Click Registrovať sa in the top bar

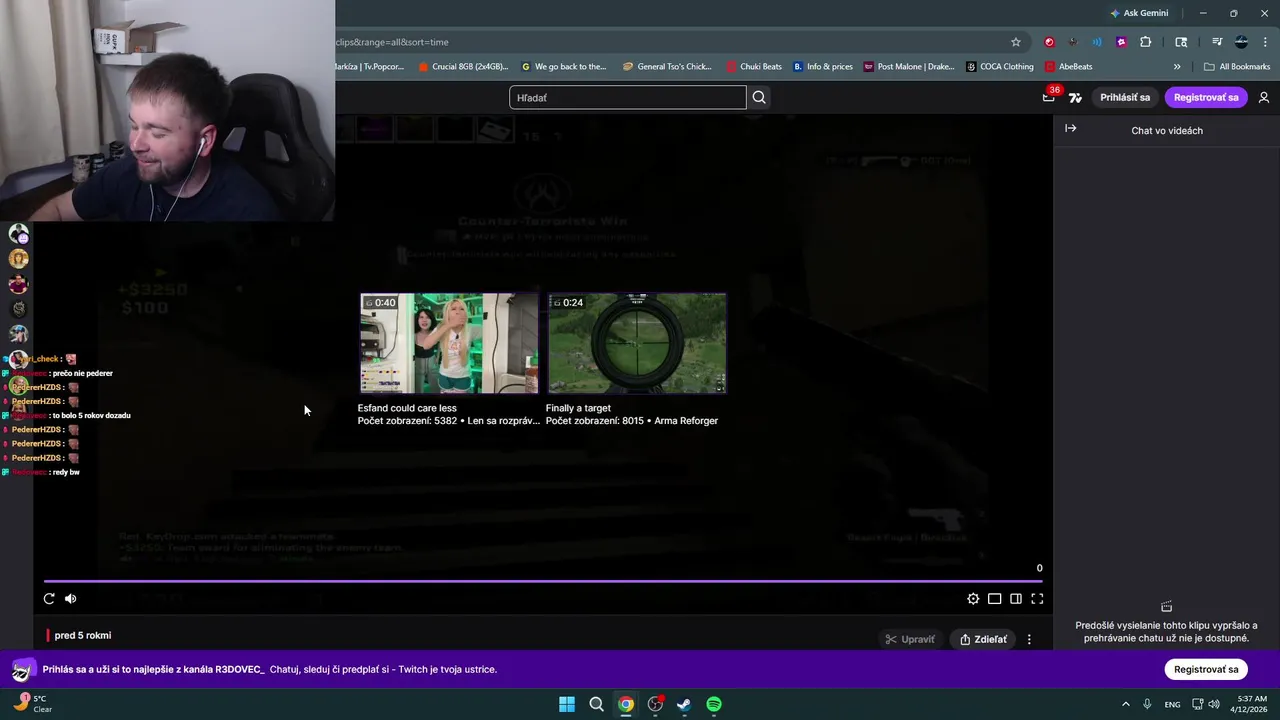tap(1206, 97)
